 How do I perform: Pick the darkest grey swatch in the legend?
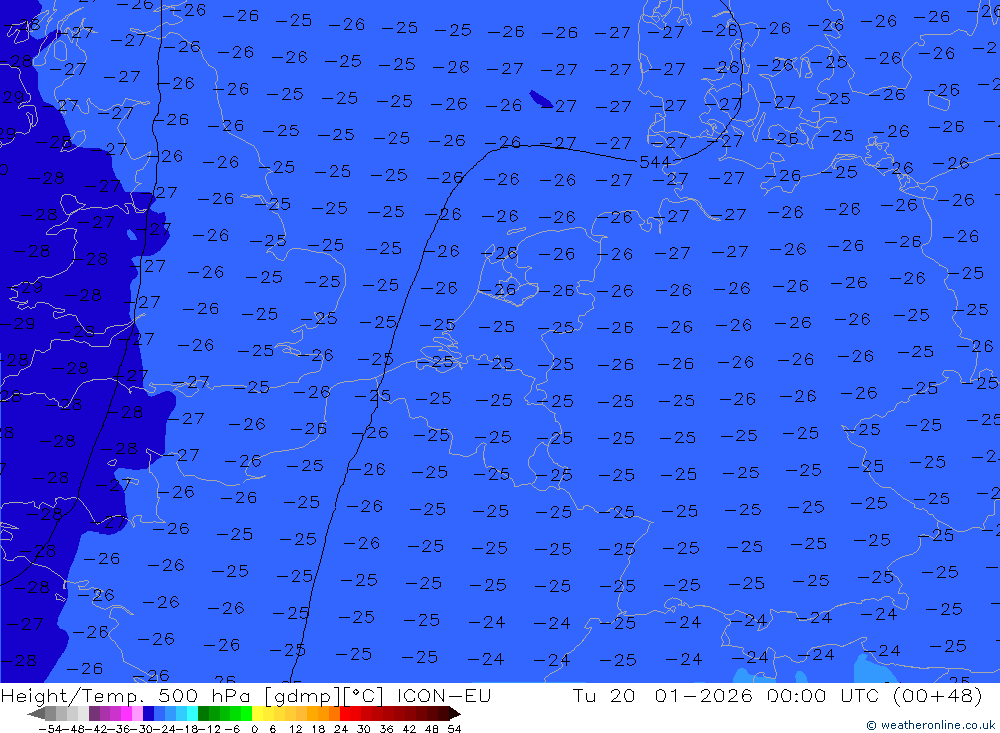[50, 714]
